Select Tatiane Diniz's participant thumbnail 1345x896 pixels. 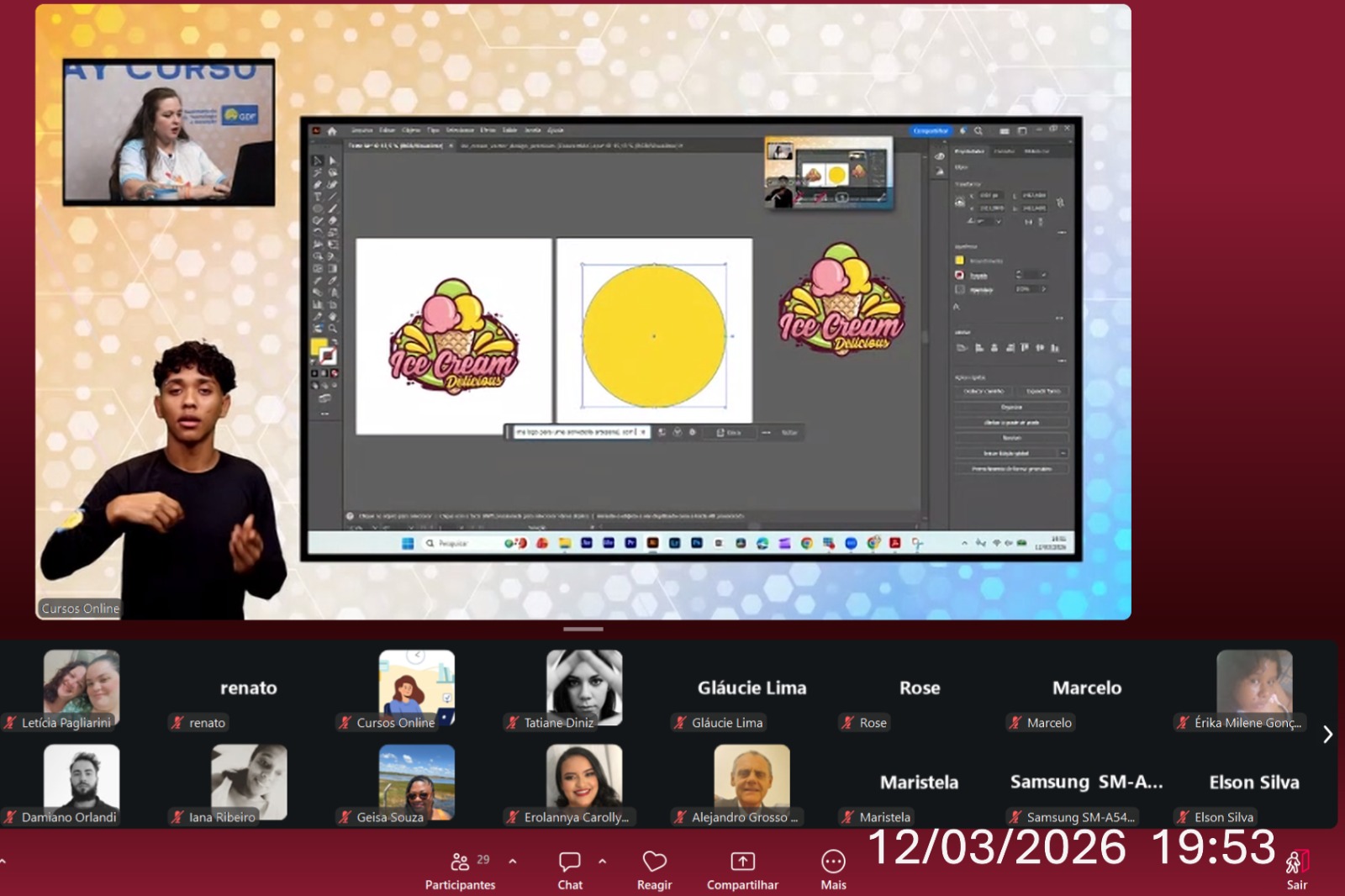(584, 688)
